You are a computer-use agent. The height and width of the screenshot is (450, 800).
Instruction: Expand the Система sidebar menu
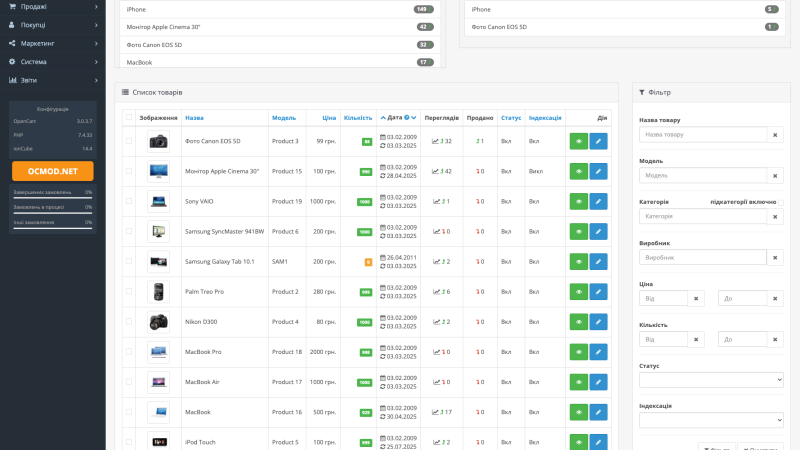[x=53, y=62]
